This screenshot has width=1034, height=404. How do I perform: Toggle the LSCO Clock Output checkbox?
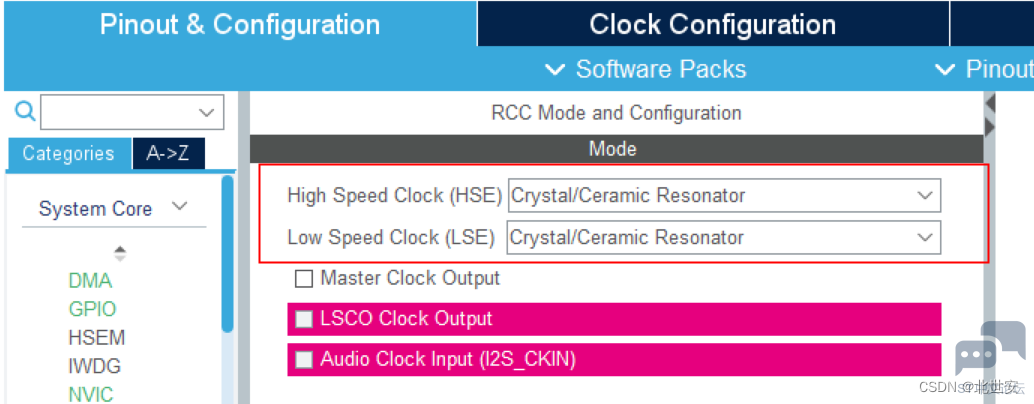click(304, 319)
